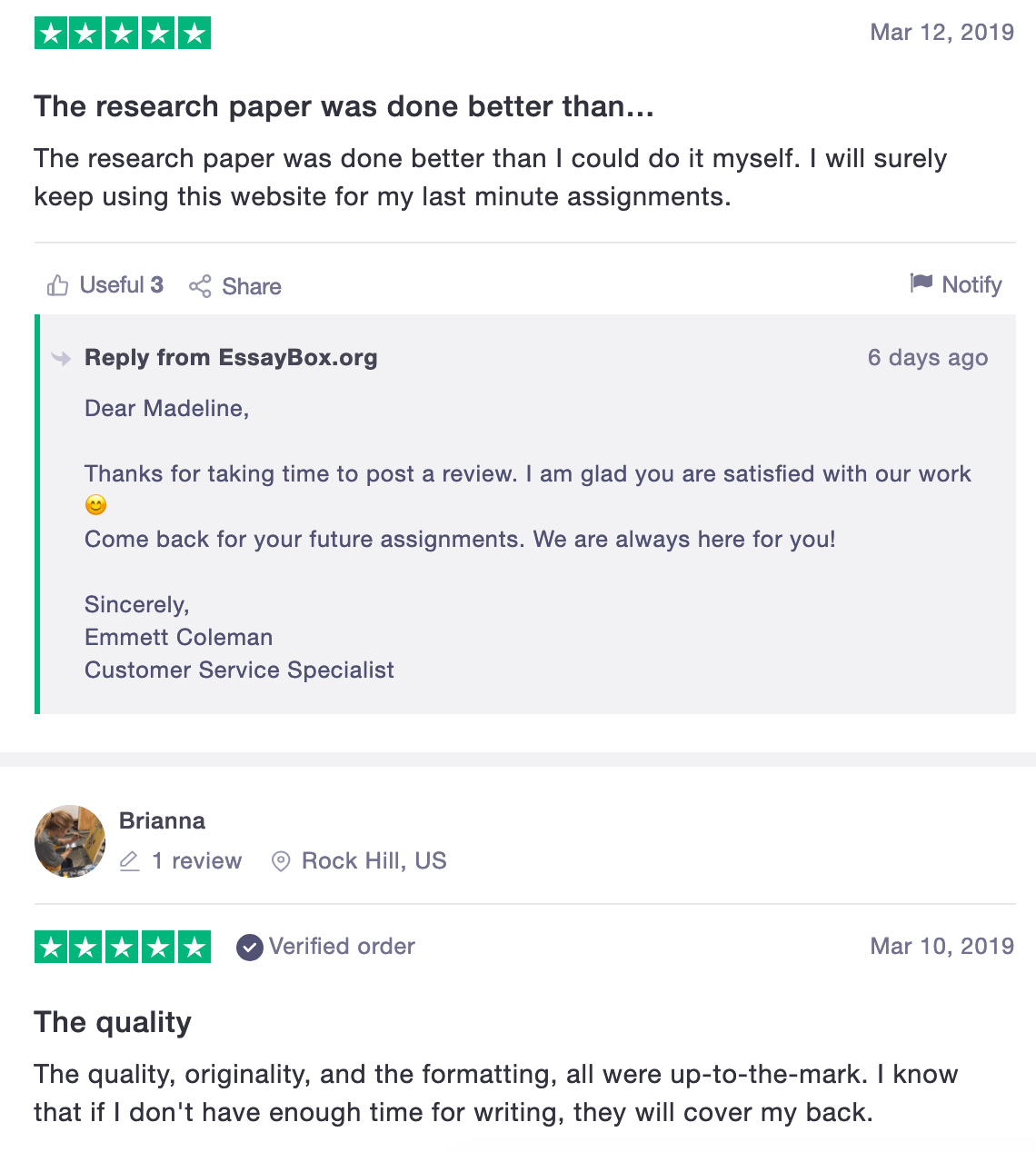
Task: Click the "Verified order" label
Action: (342, 947)
